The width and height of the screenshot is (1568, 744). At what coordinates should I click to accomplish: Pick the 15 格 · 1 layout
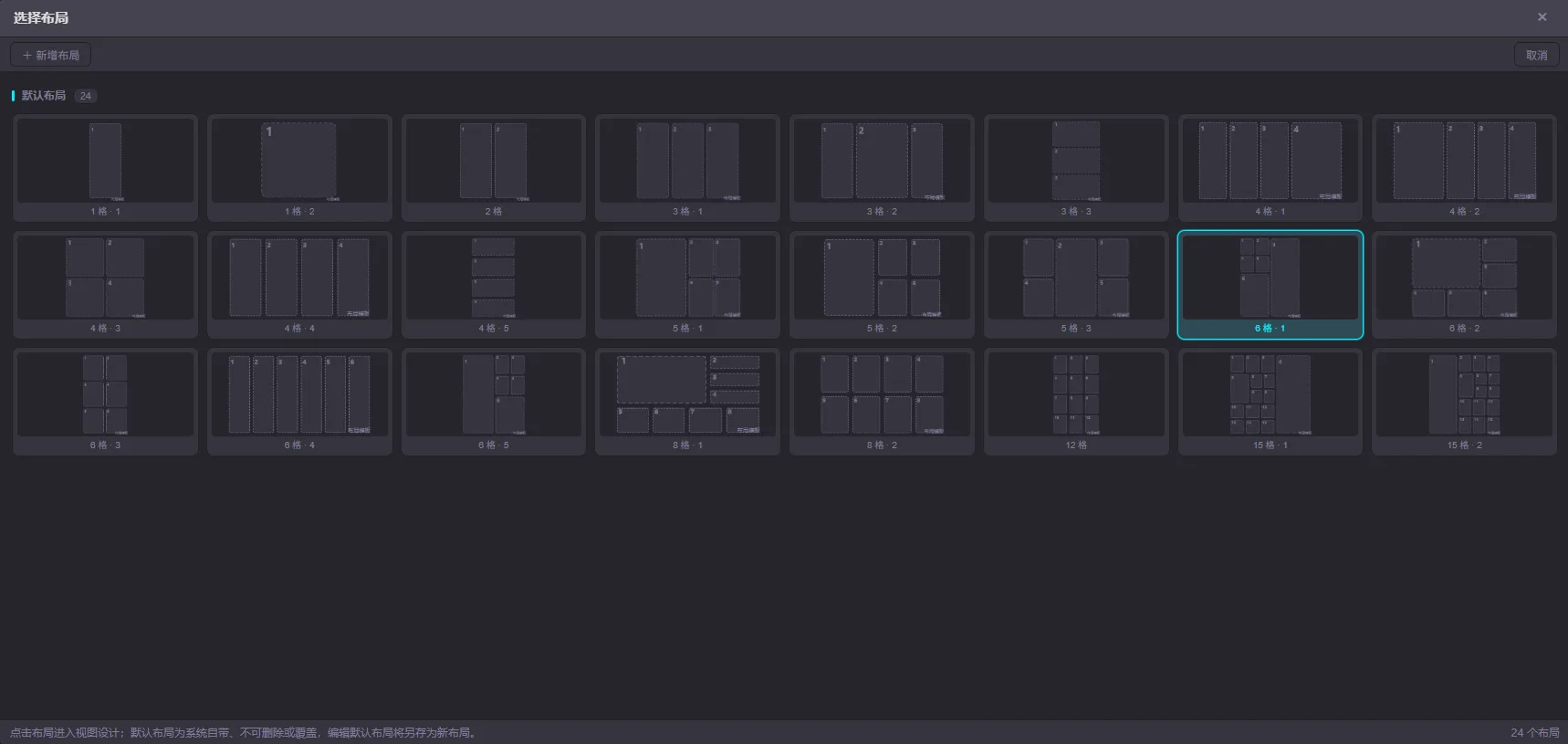pos(1270,402)
